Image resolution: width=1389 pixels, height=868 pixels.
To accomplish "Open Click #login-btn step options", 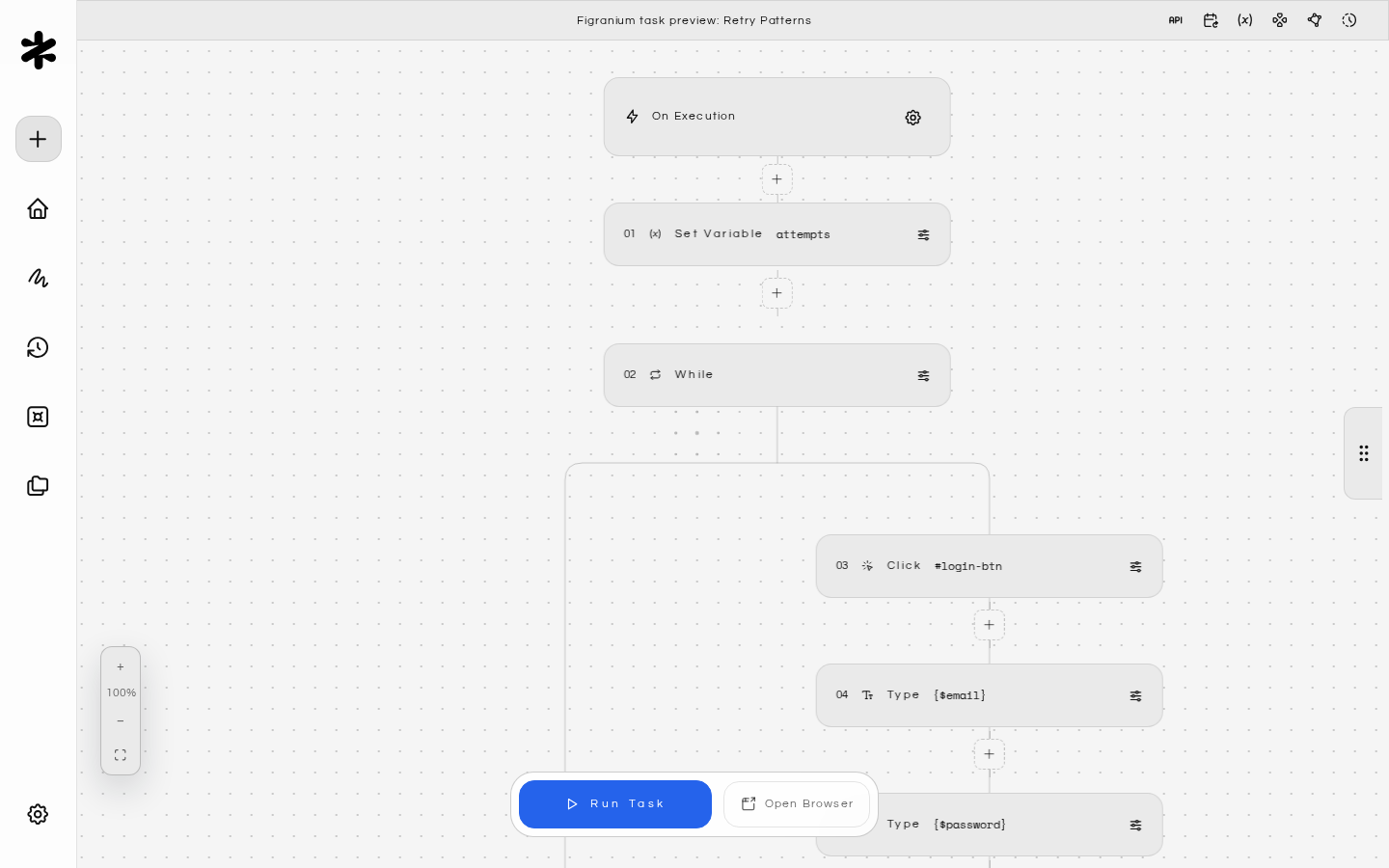I will [x=1135, y=567].
